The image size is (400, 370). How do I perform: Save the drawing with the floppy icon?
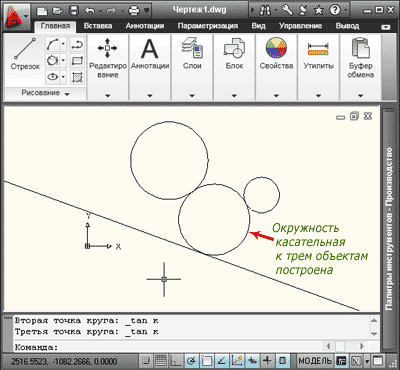coord(74,11)
